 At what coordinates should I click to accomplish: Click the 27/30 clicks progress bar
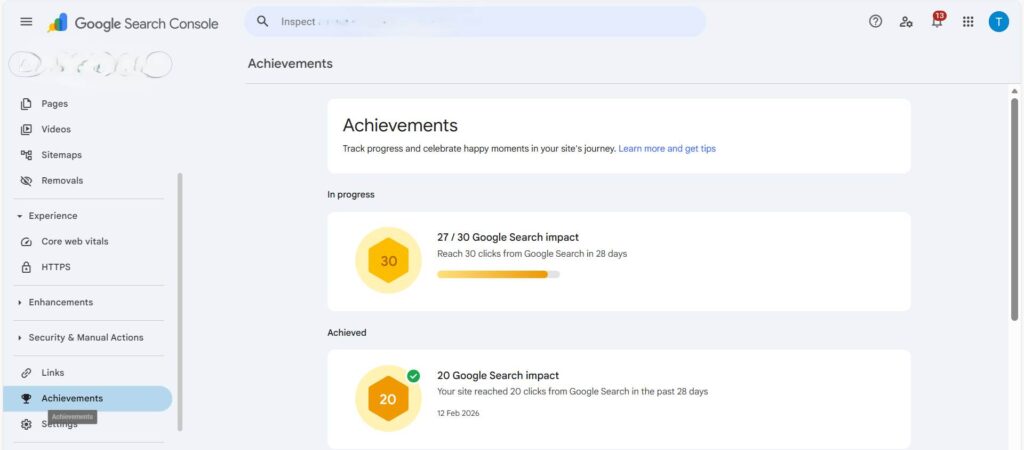(x=498, y=274)
